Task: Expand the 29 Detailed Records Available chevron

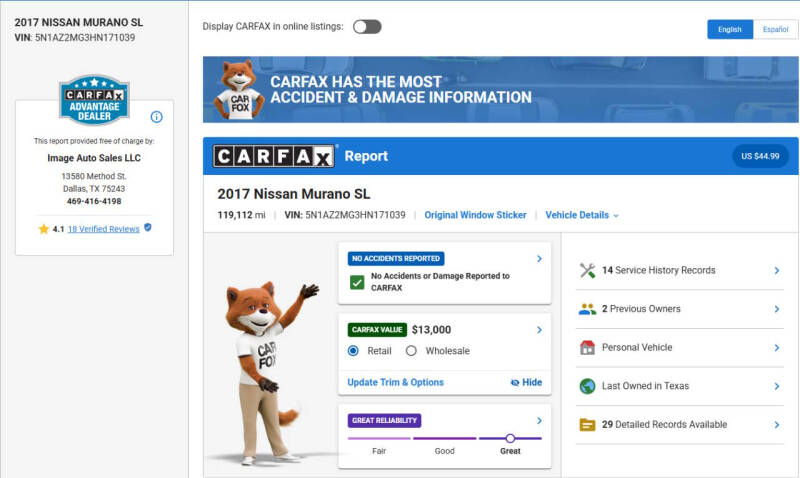Action: click(777, 424)
